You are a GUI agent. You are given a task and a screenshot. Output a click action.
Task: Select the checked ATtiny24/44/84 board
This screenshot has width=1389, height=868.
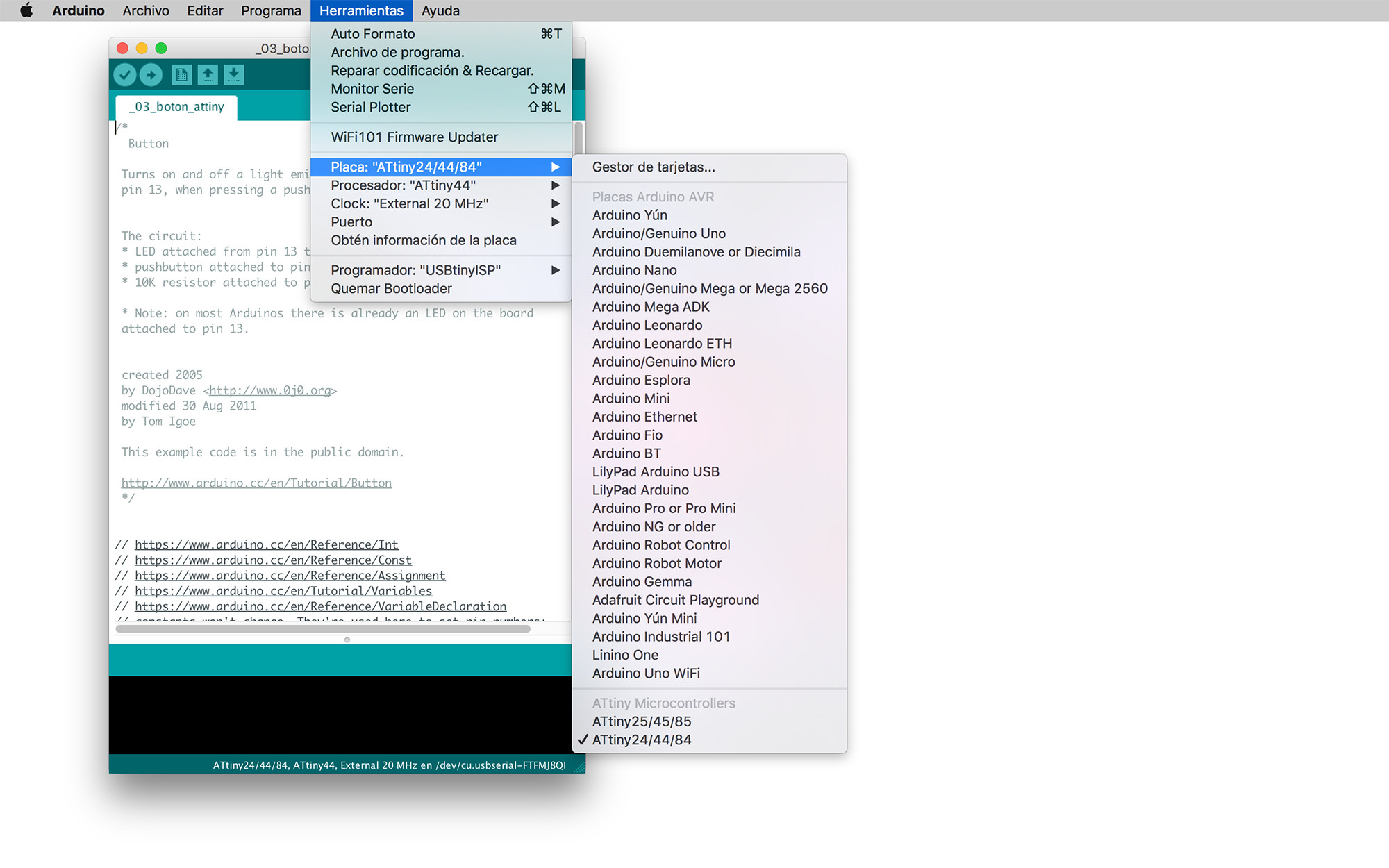click(709, 740)
